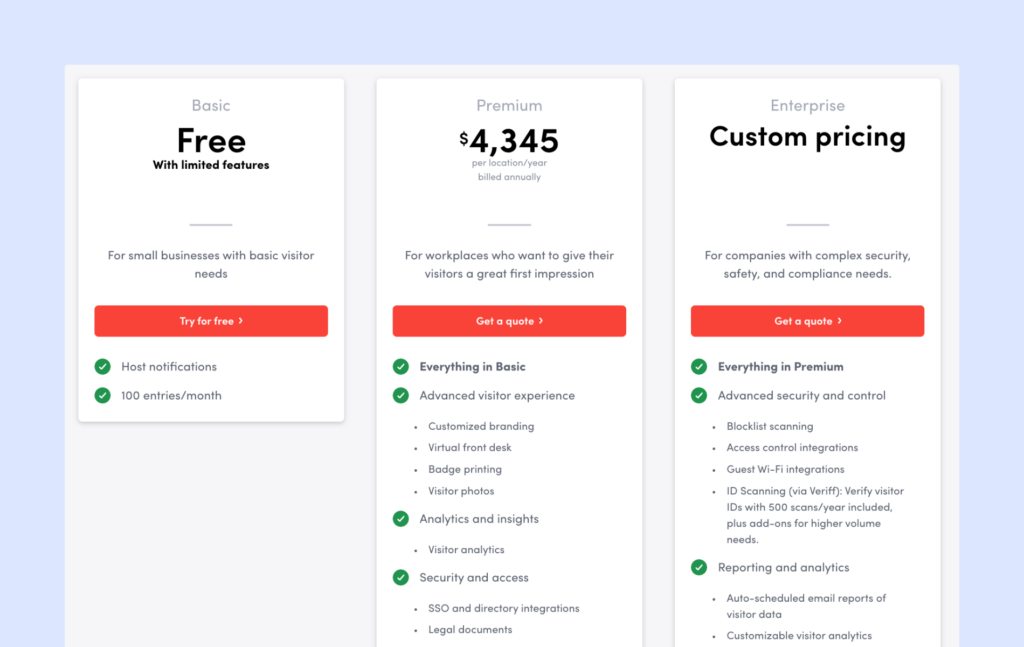Click the check icon next to 100 entries/month
This screenshot has height=647, width=1024.
102,395
